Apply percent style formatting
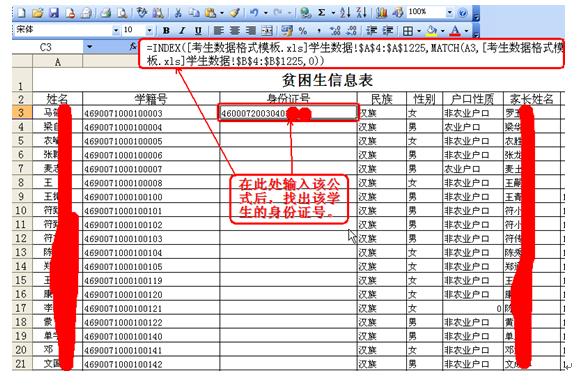Screen dimensions: 582x385 tap(303, 31)
